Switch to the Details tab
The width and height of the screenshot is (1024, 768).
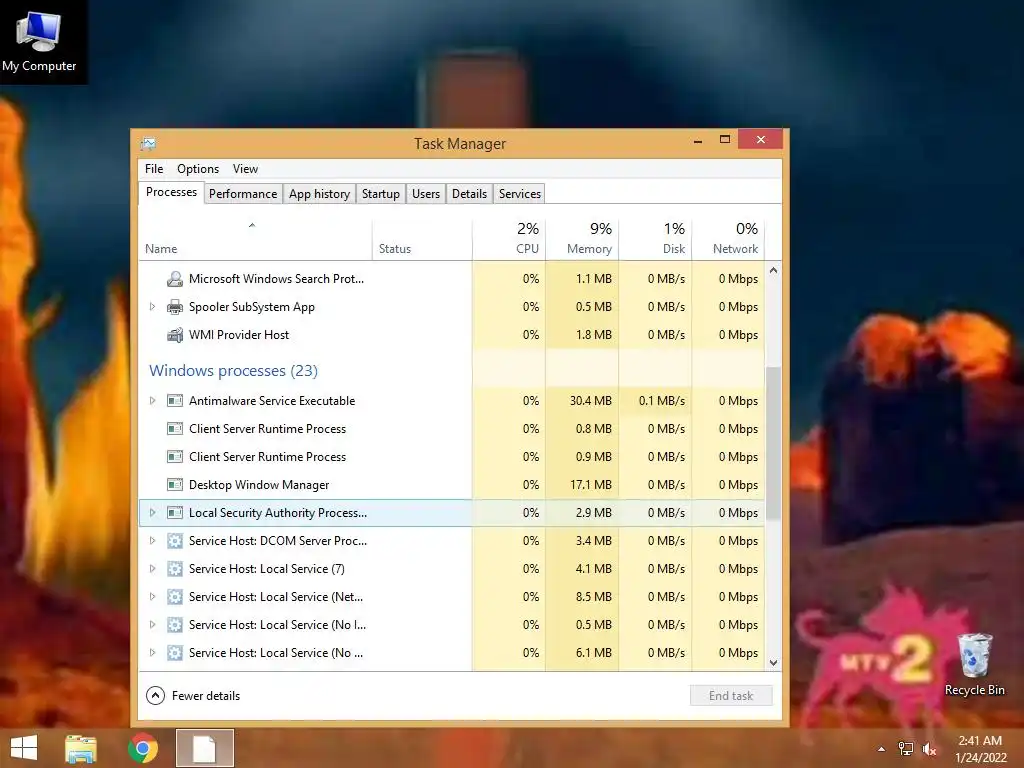tap(470, 194)
